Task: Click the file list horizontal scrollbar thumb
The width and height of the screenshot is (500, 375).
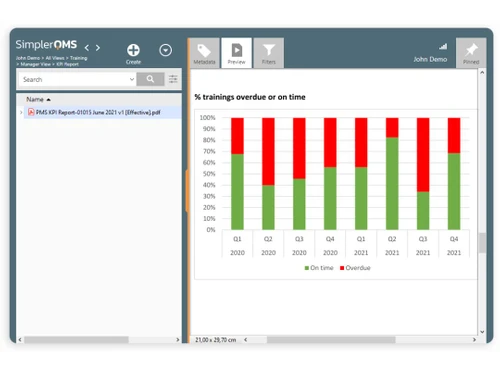Action: point(76,340)
